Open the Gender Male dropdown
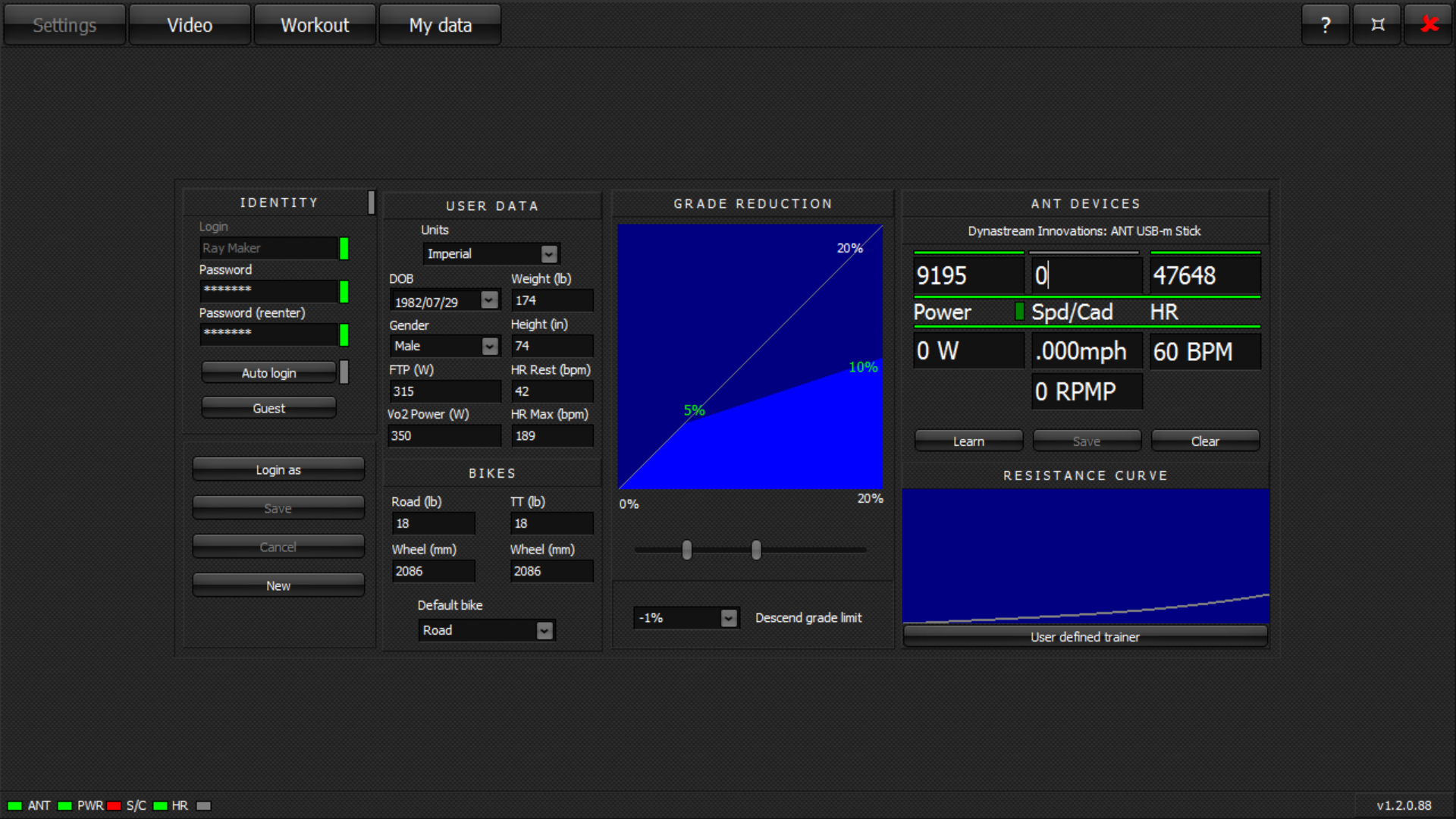 444,346
